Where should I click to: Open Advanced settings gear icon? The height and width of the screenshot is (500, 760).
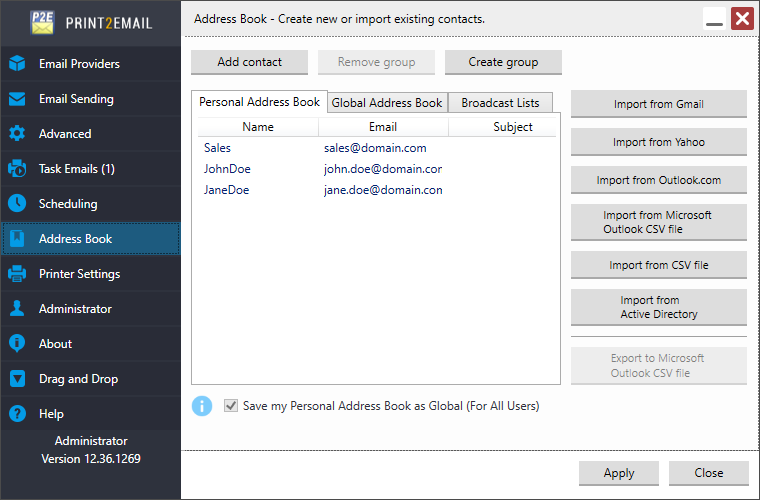tap(17, 134)
